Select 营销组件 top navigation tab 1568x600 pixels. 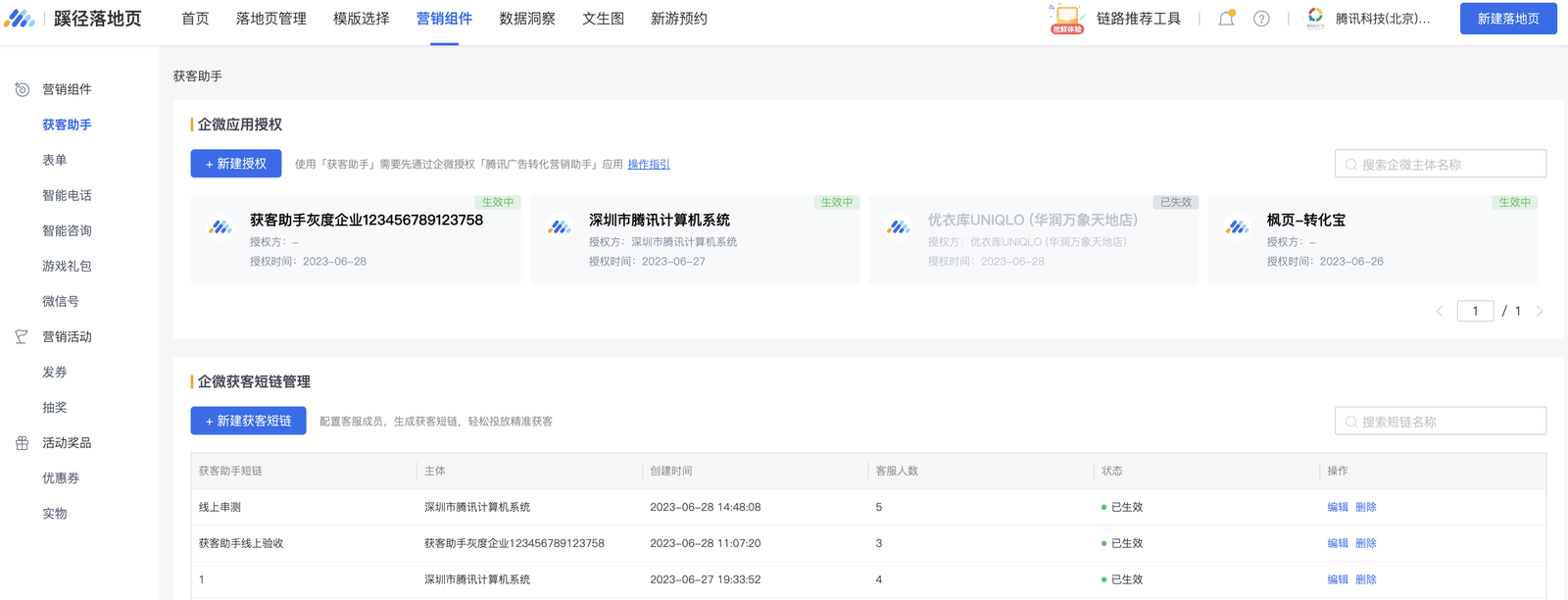[444, 19]
